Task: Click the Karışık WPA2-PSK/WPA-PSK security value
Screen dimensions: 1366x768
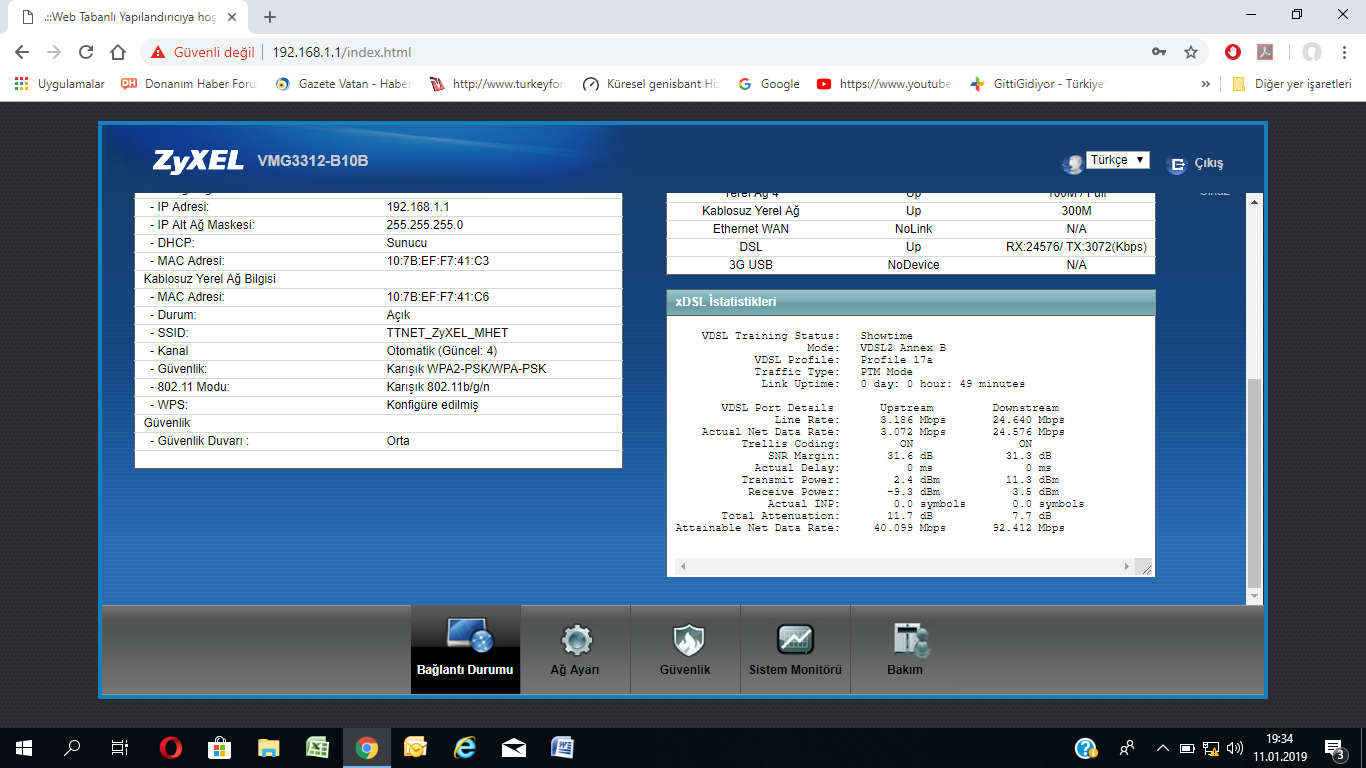Action: pos(466,369)
